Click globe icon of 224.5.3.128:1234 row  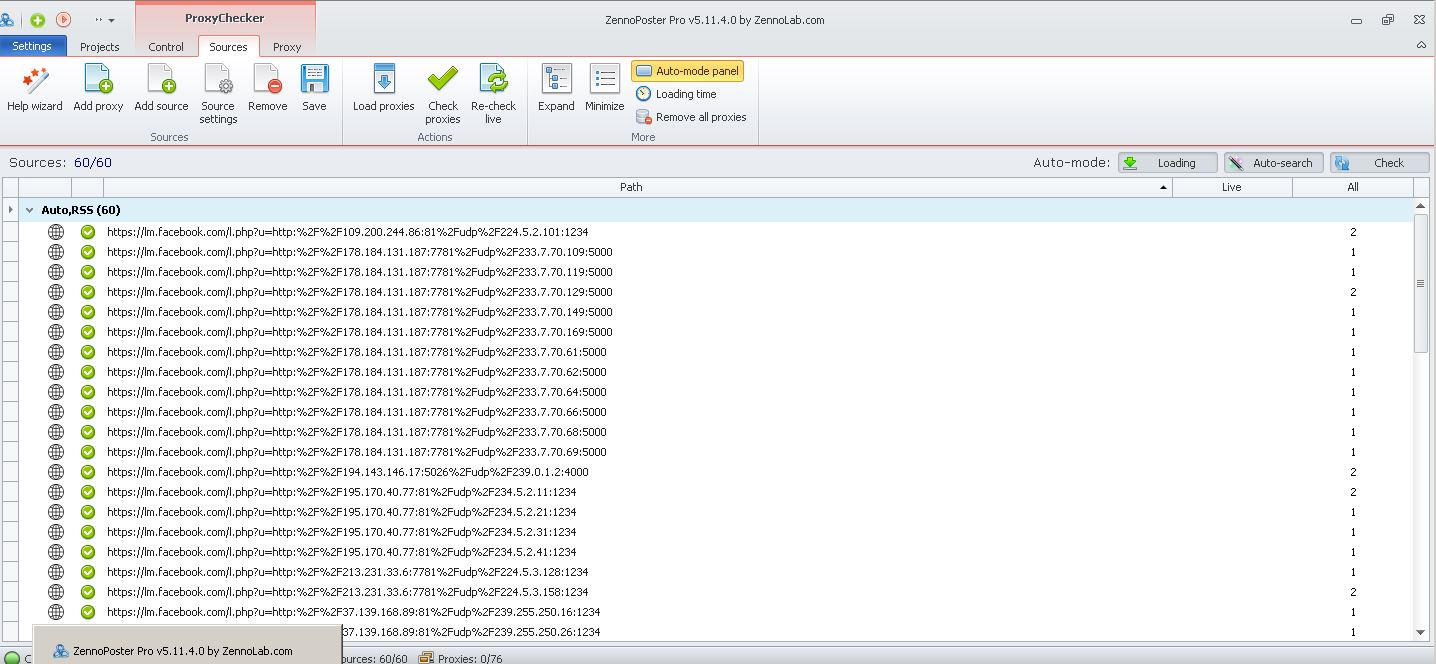(x=56, y=572)
